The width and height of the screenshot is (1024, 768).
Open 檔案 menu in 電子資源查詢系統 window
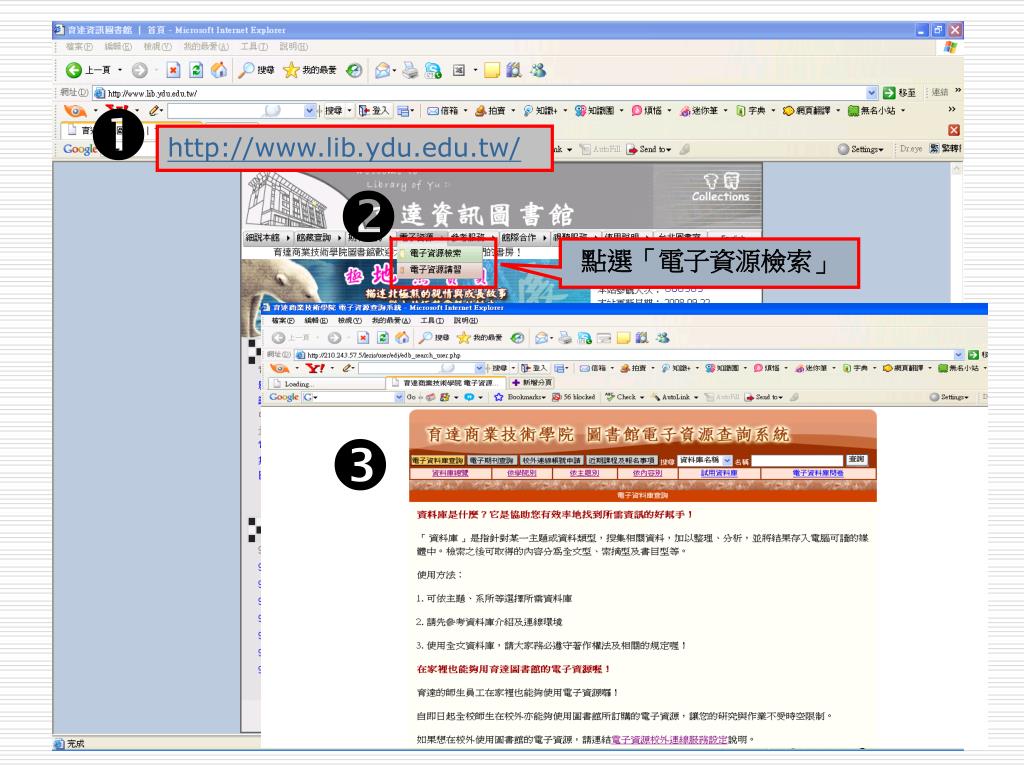coord(283,321)
